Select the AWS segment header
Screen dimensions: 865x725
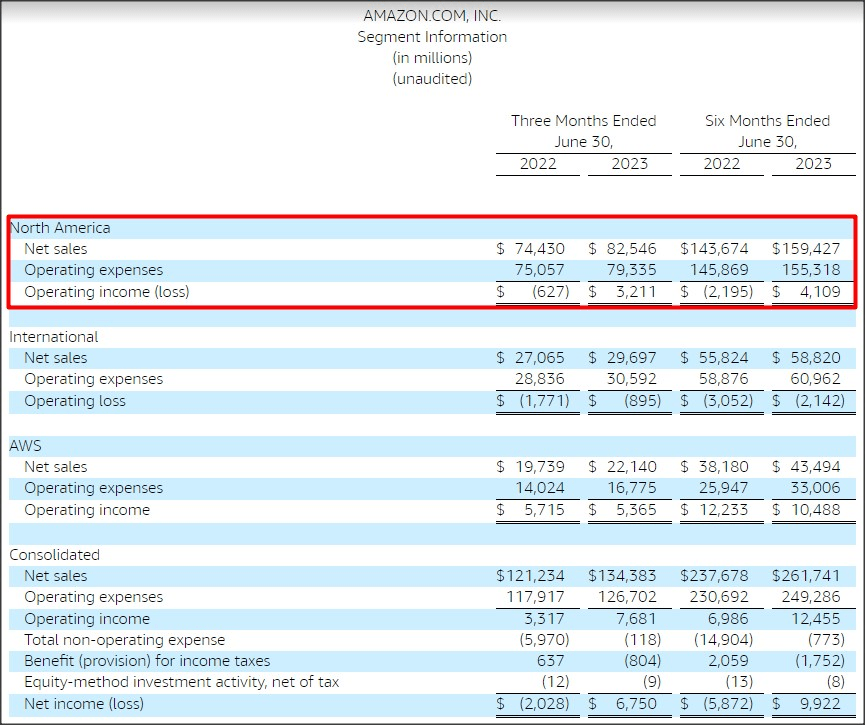coord(22,445)
